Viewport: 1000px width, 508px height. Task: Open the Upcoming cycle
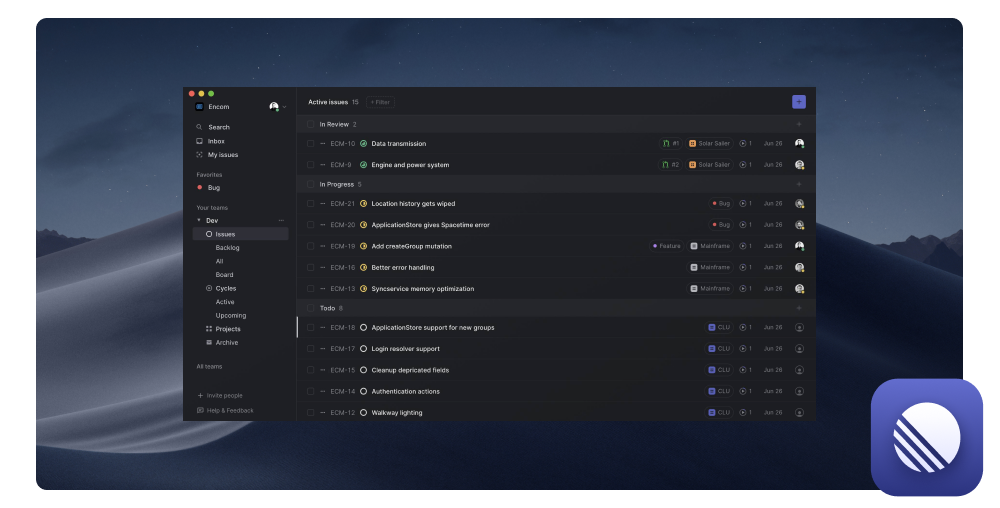coord(231,316)
